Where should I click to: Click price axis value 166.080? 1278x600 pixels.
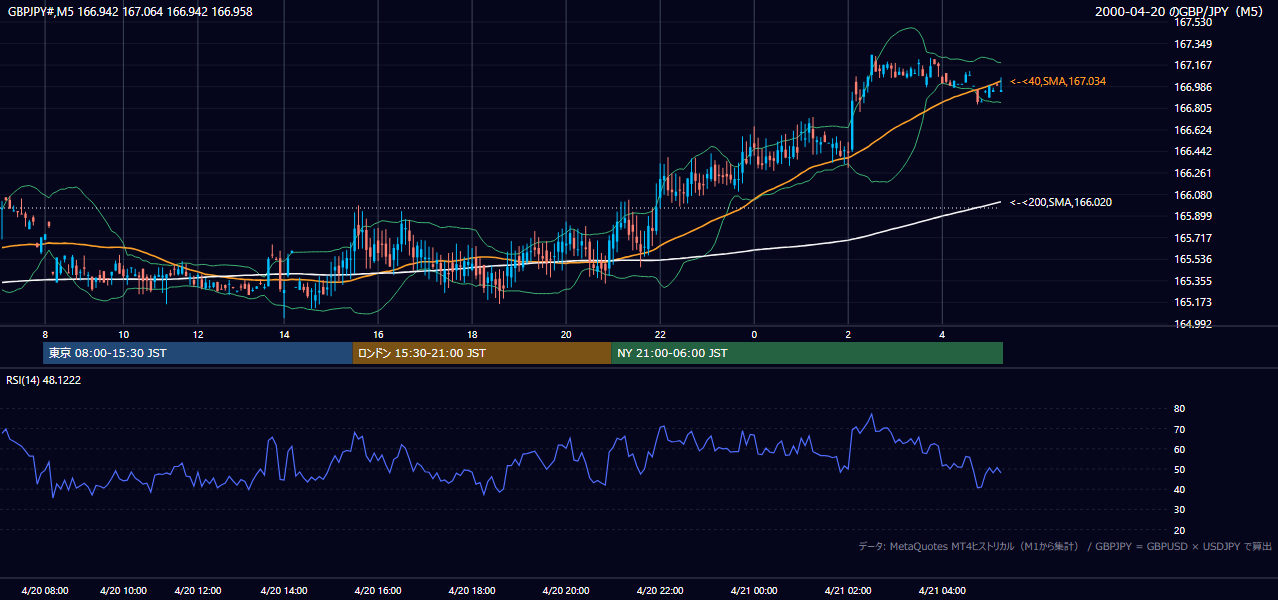click(1192, 195)
